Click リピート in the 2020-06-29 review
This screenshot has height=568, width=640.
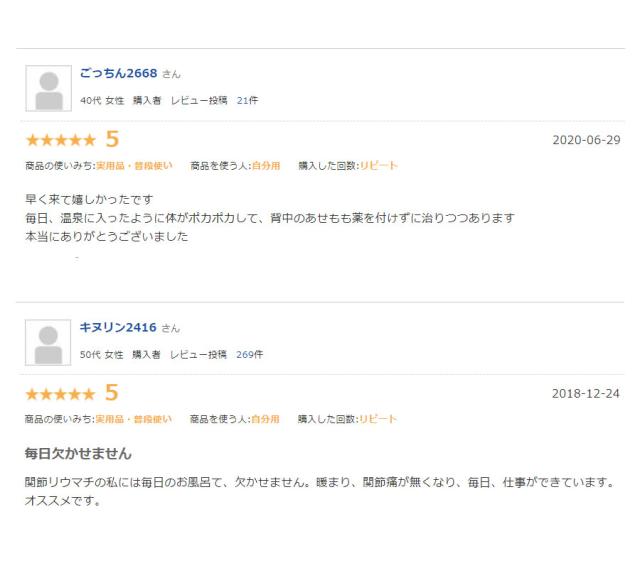point(378,165)
